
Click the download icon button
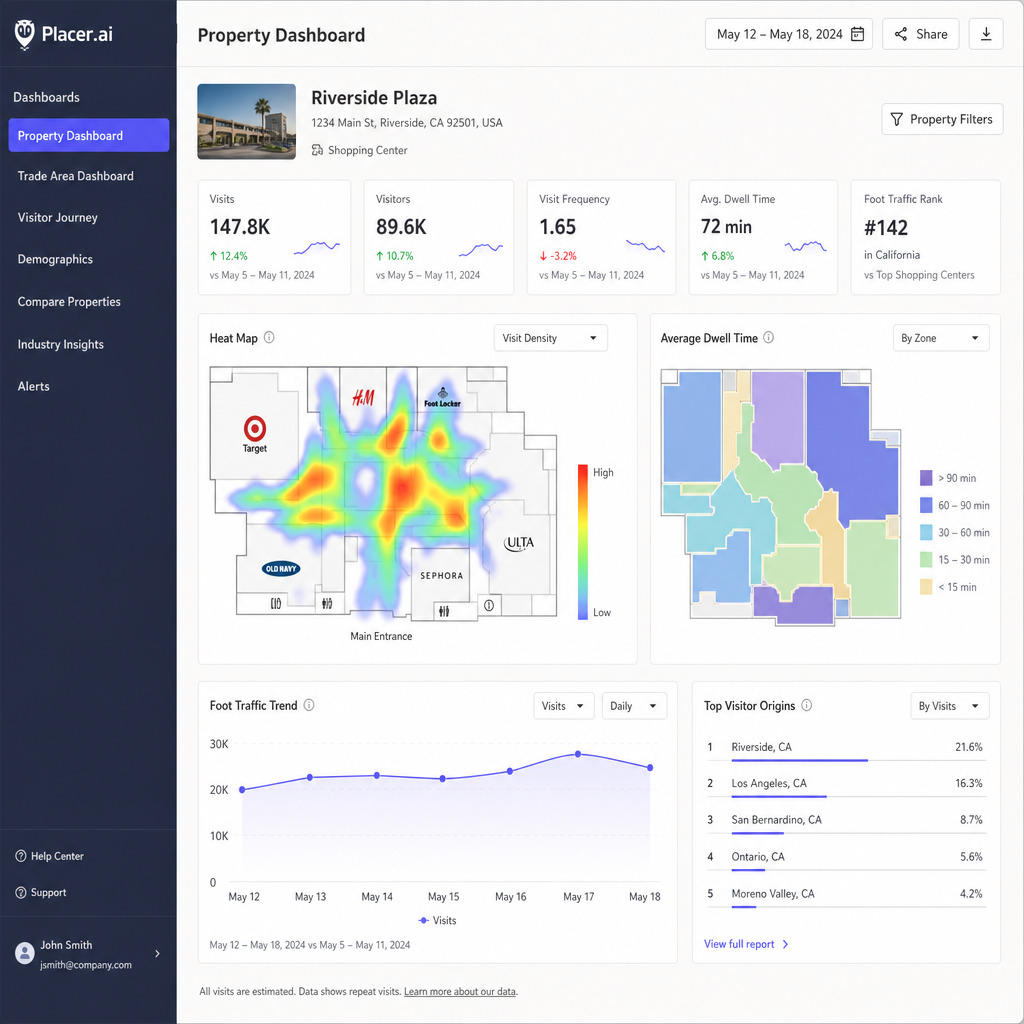985,34
